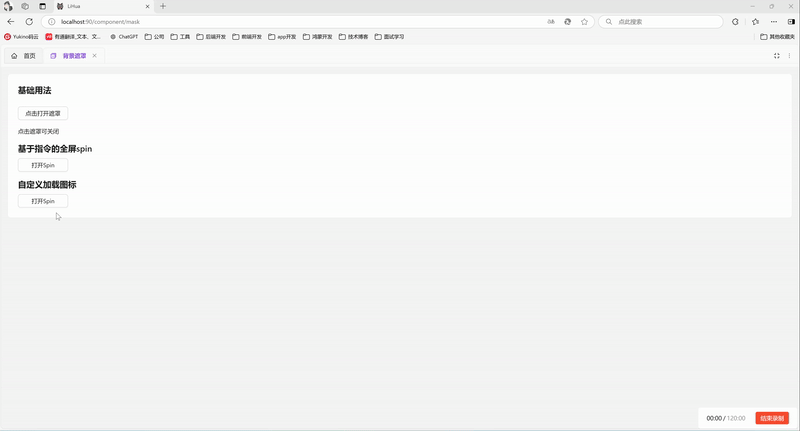Image resolution: width=800 pixels, height=431 pixels.
Task: Close the 背景遮罩 page tab
Action: point(94,56)
